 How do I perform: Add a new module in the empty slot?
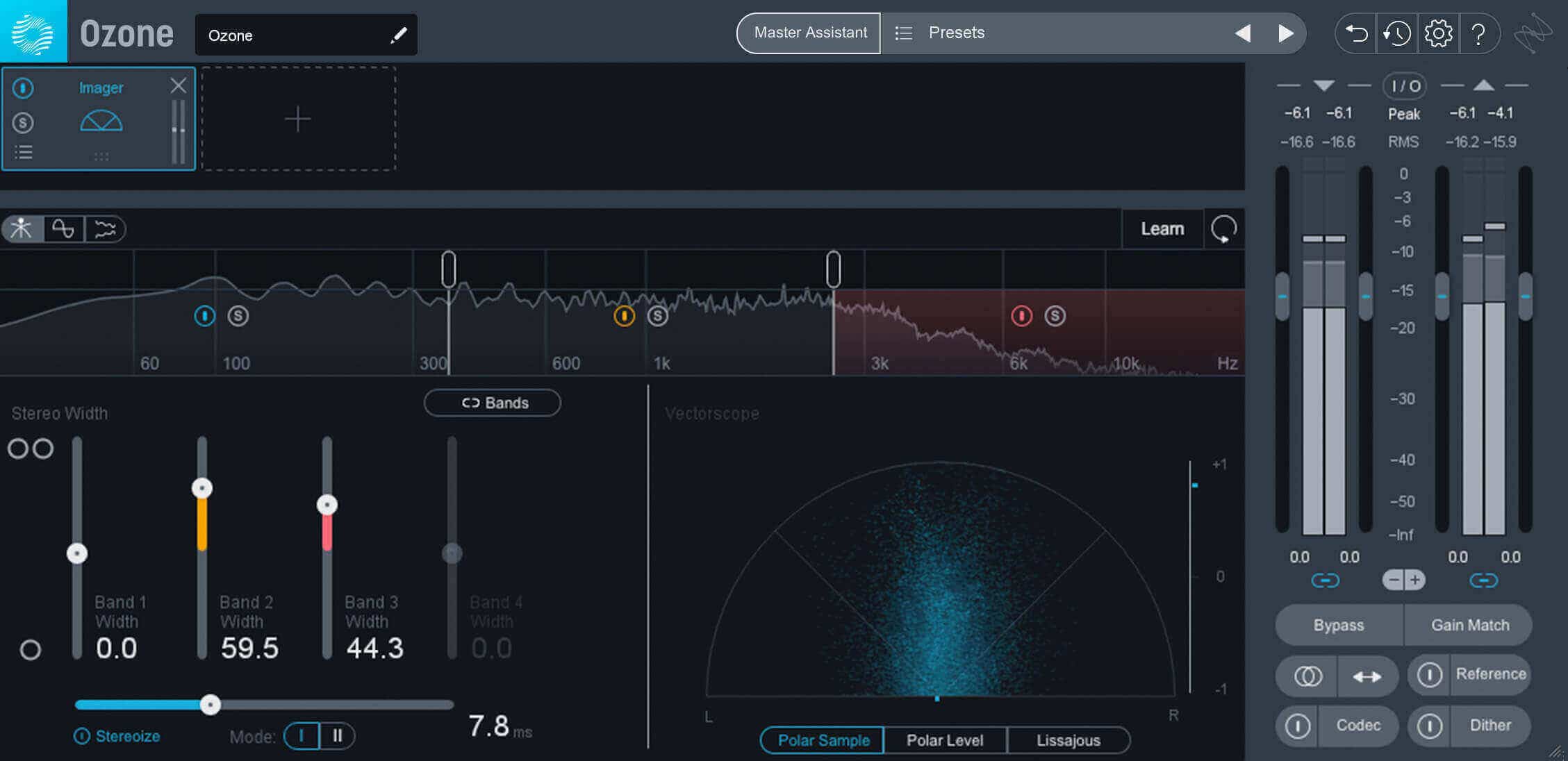coord(298,119)
